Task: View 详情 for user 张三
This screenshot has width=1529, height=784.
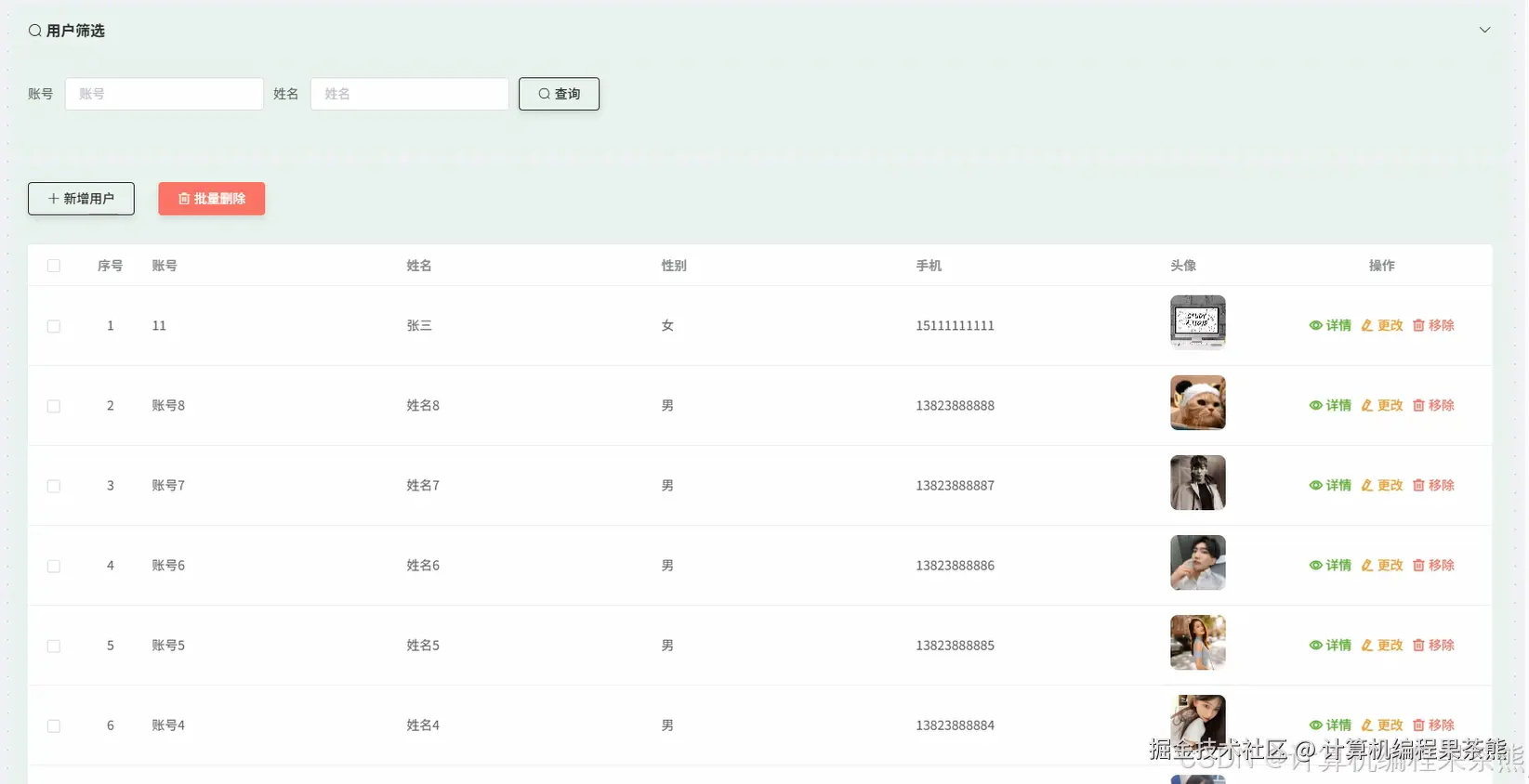Action: (x=1330, y=326)
